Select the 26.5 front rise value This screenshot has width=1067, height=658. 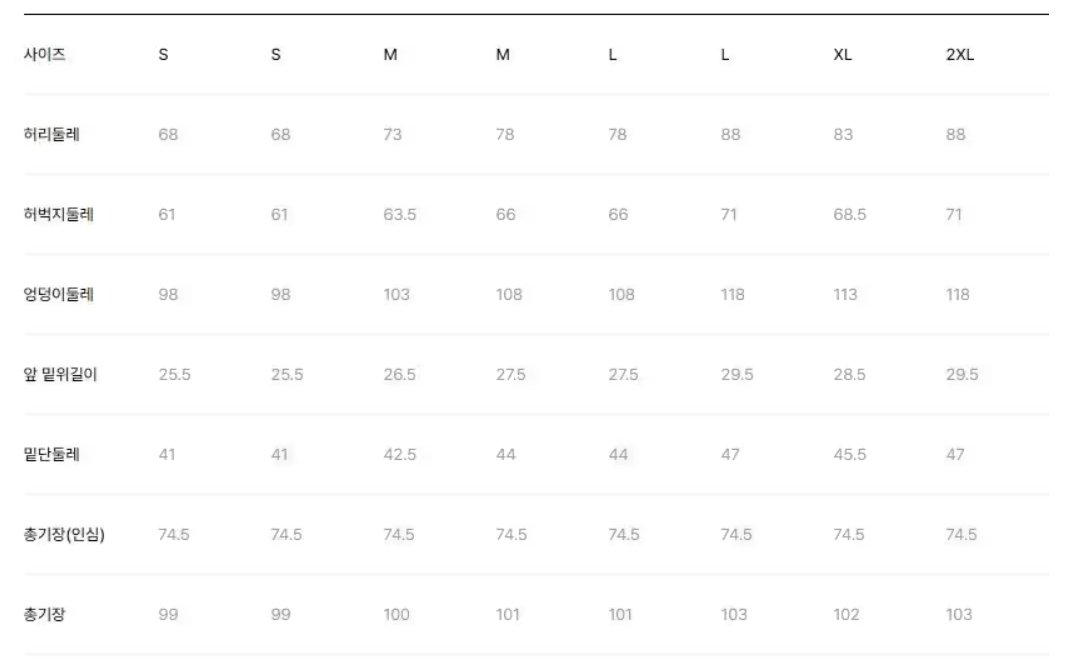click(x=399, y=374)
